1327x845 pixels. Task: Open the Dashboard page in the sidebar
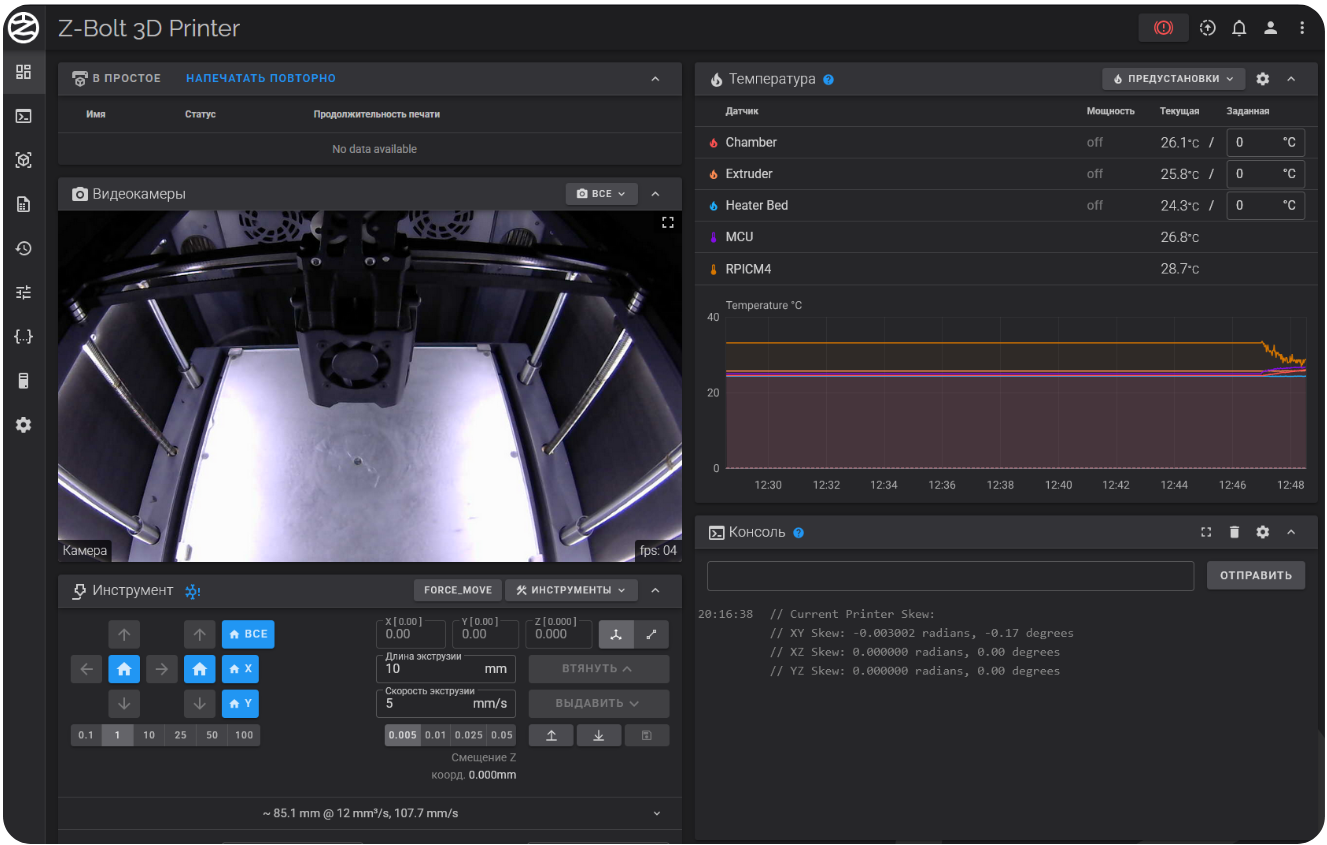[24, 72]
